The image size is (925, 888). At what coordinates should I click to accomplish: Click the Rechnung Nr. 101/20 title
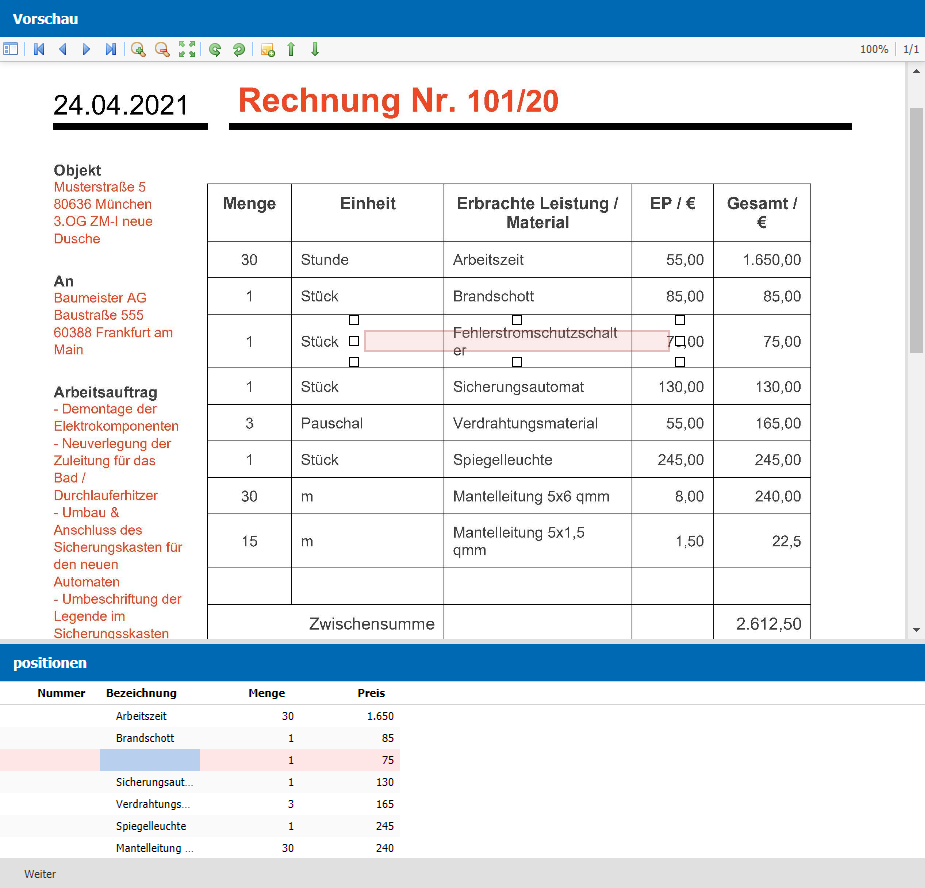[398, 100]
